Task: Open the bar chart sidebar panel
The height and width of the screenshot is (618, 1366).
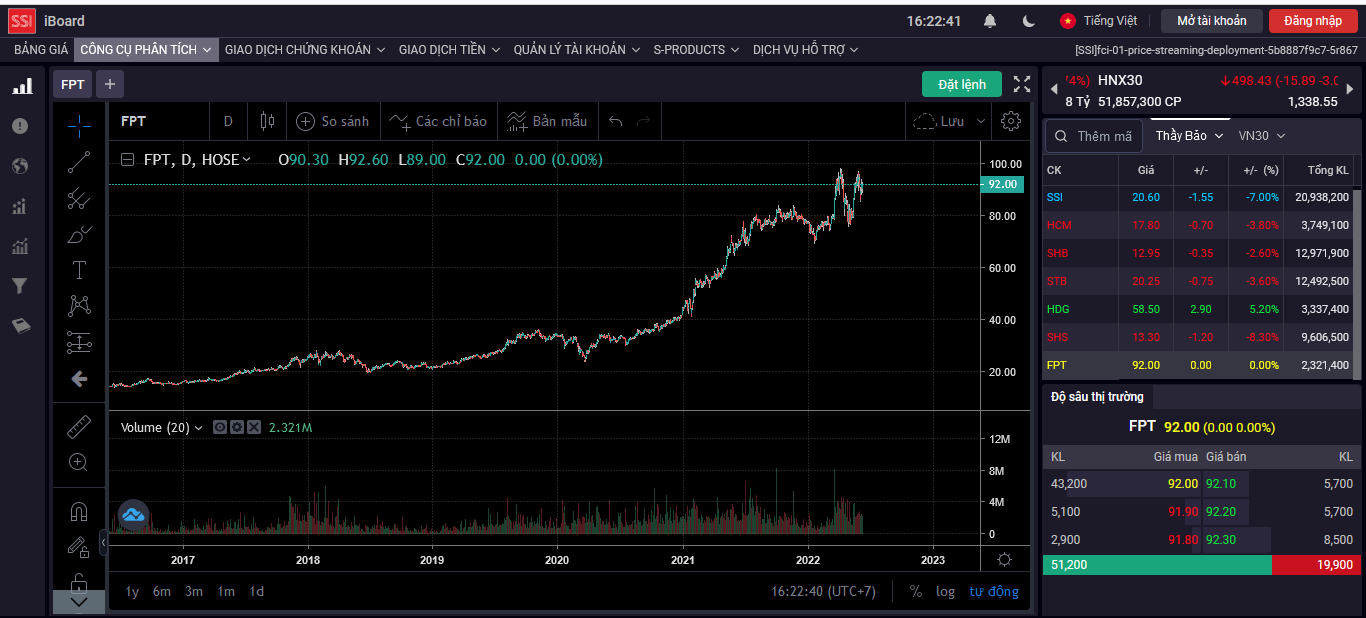Action: click(x=21, y=86)
